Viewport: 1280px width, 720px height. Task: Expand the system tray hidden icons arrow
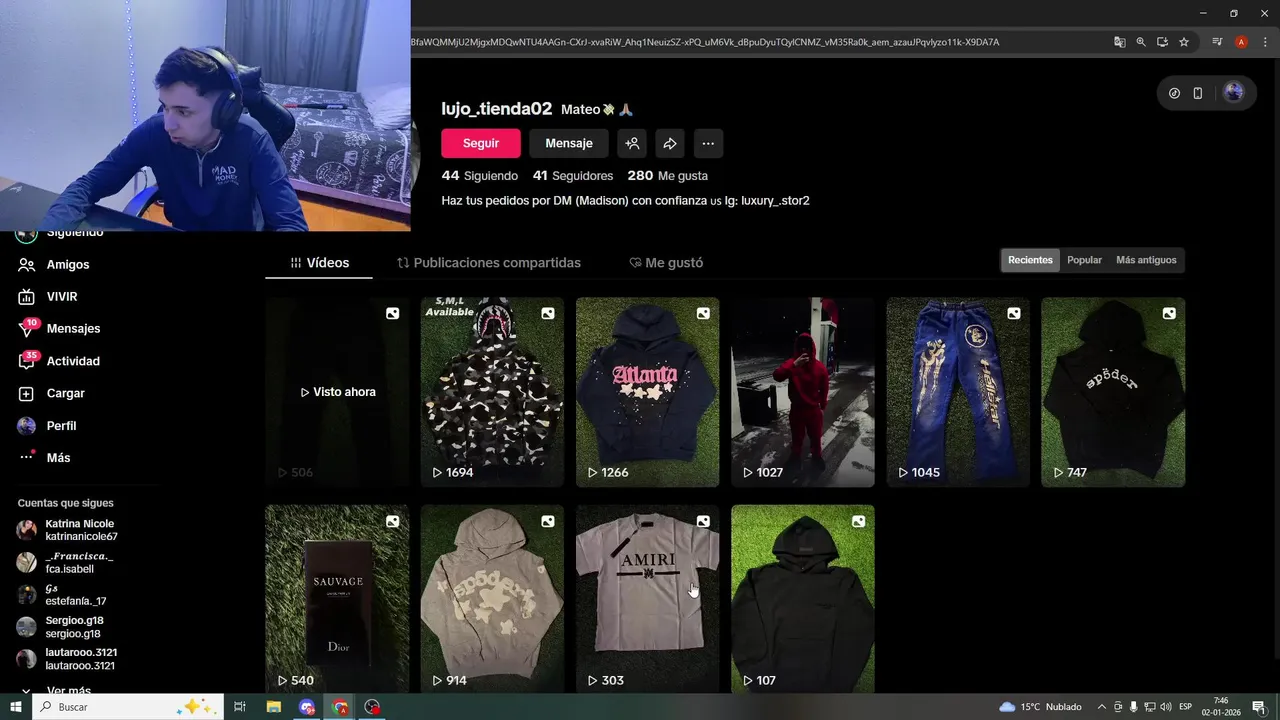click(1102, 707)
